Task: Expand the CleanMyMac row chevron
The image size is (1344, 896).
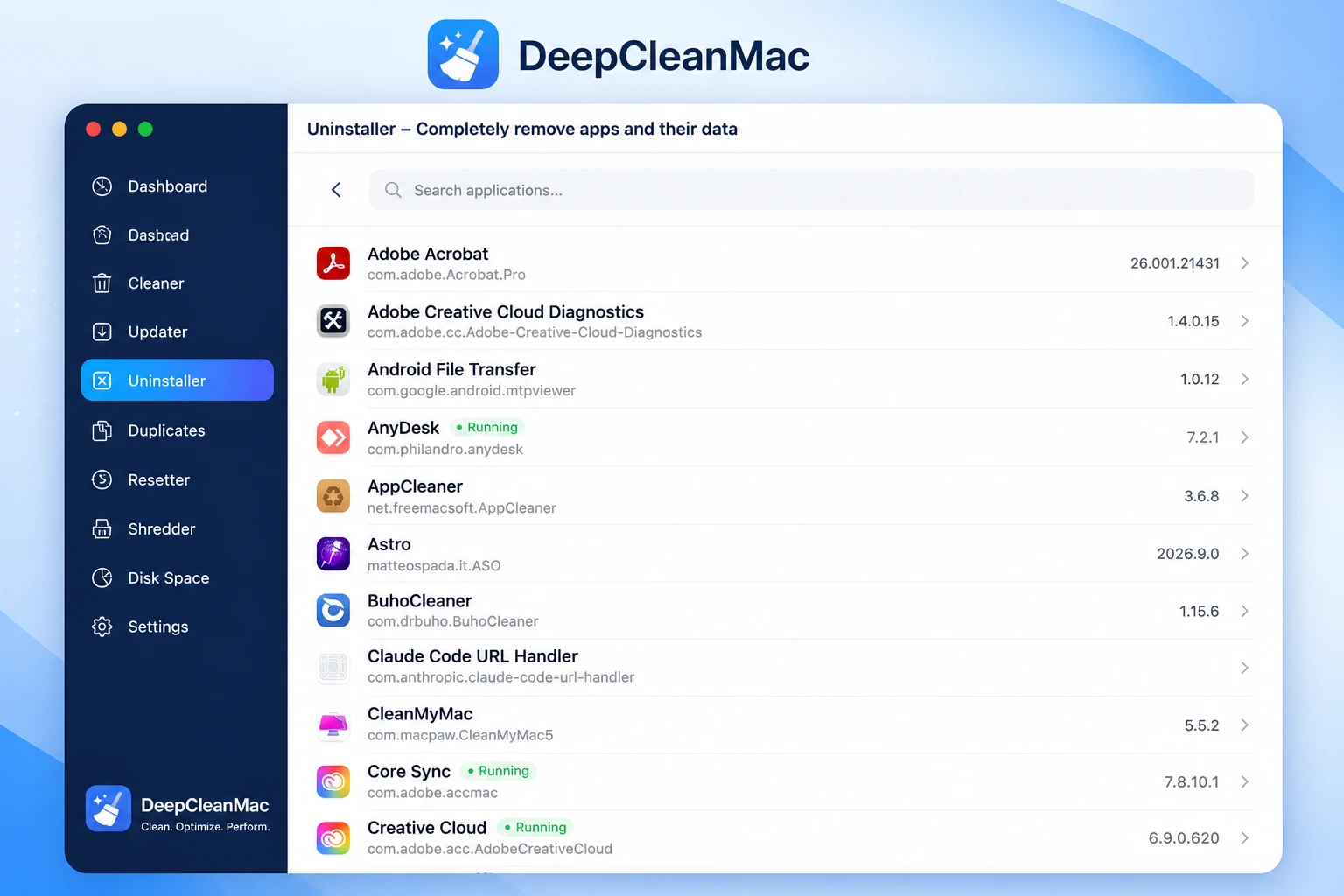Action: click(x=1244, y=724)
